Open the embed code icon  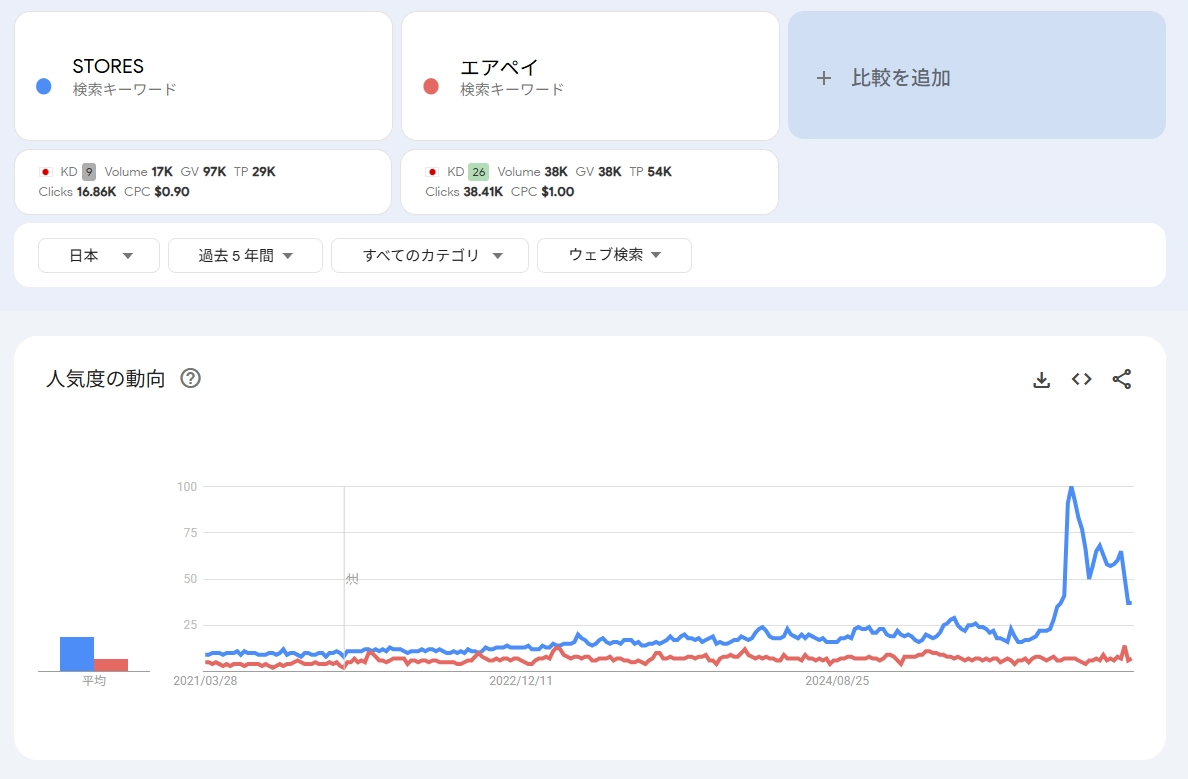pos(1081,379)
